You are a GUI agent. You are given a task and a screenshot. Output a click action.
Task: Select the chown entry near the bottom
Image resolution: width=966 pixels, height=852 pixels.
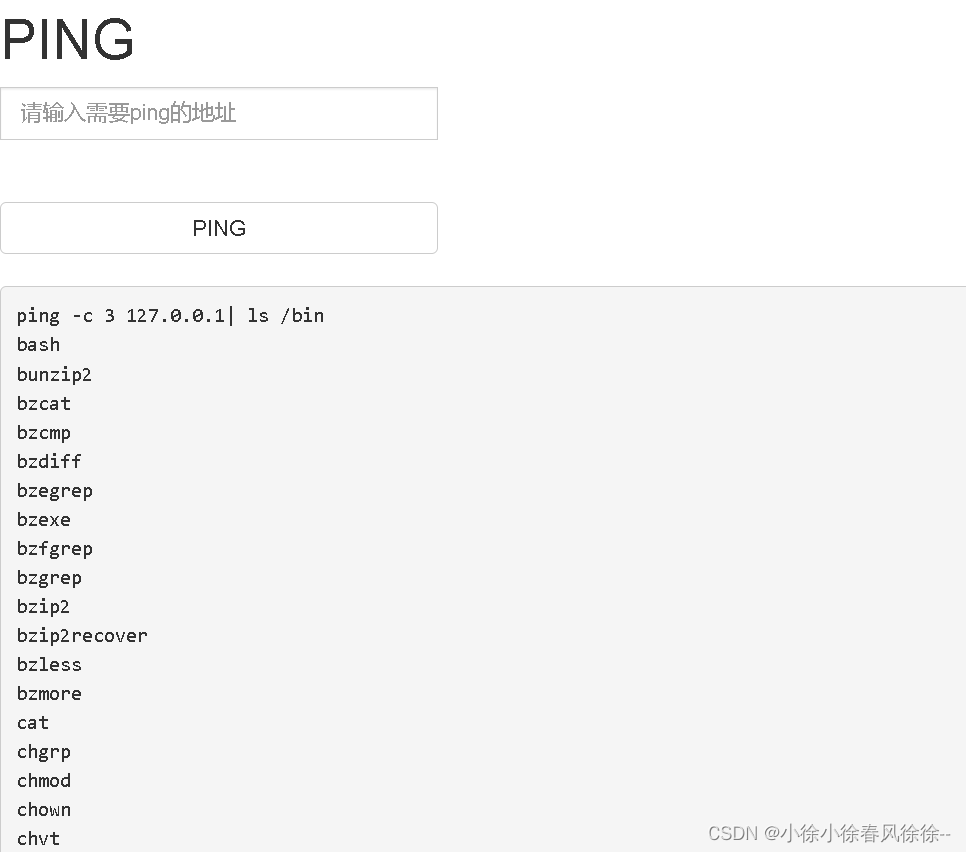(43, 809)
